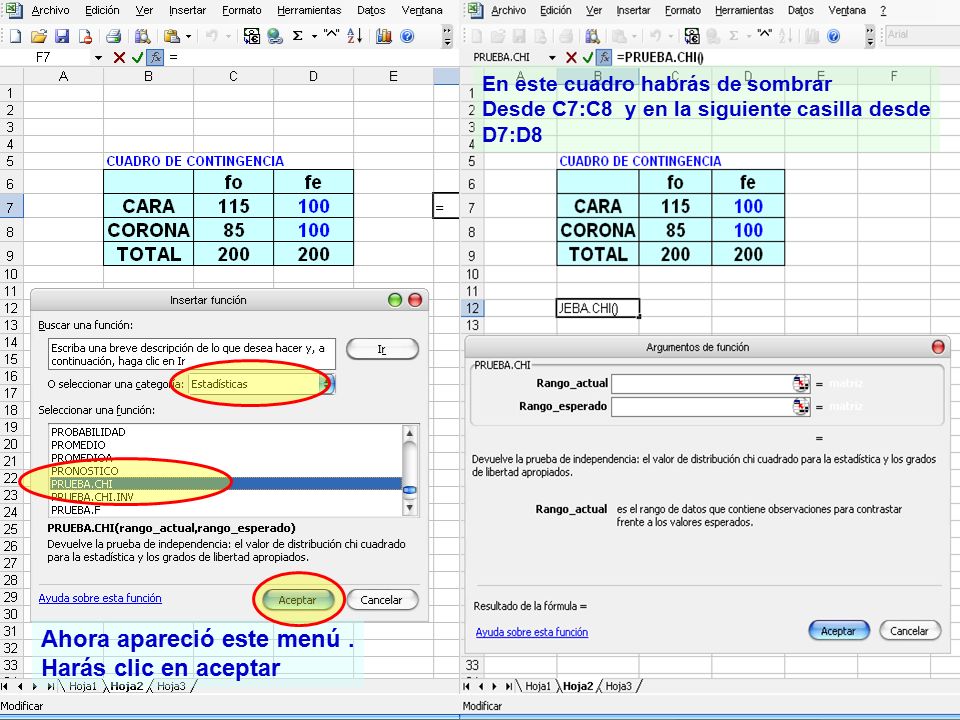The height and width of the screenshot is (720, 960).
Task: Click the function search description box
Action: 192,354
